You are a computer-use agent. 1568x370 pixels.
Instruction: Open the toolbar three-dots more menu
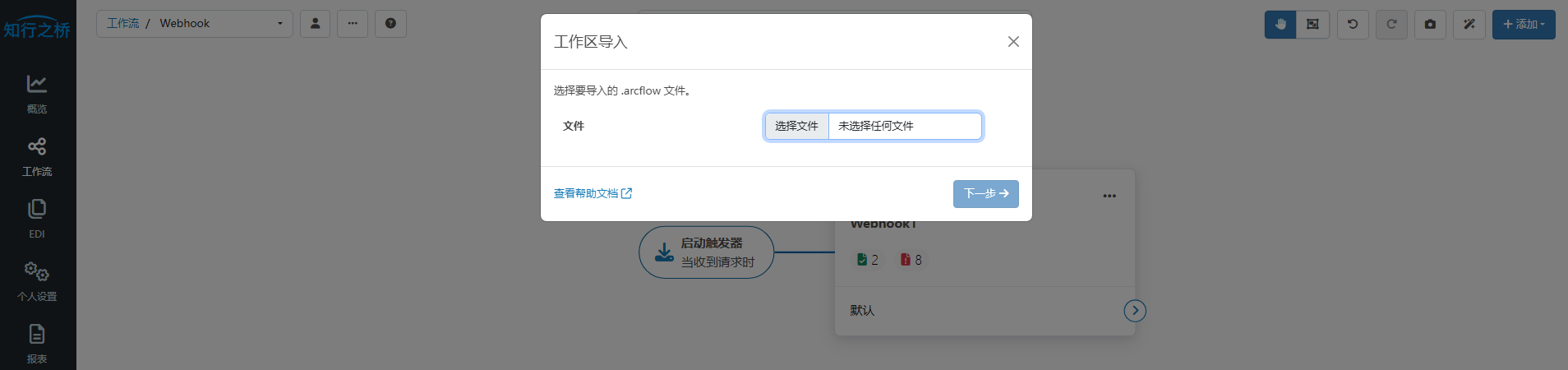(353, 24)
